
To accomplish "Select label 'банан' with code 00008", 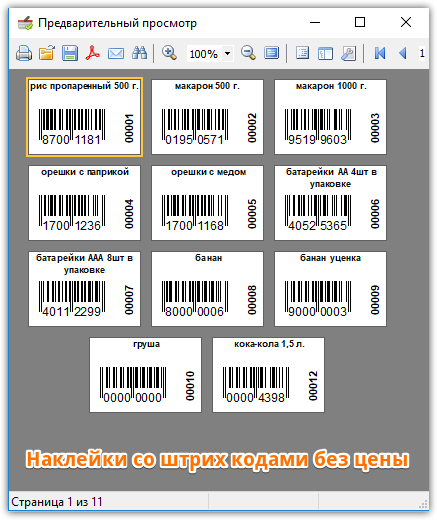I will click(x=207, y=289).
